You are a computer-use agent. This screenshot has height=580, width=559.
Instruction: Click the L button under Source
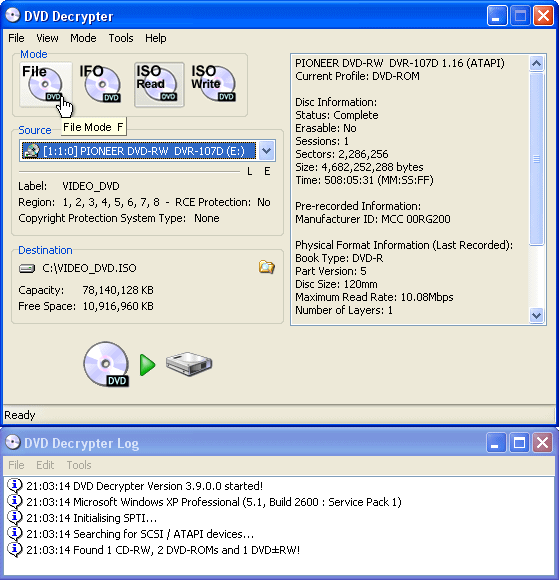250,171
